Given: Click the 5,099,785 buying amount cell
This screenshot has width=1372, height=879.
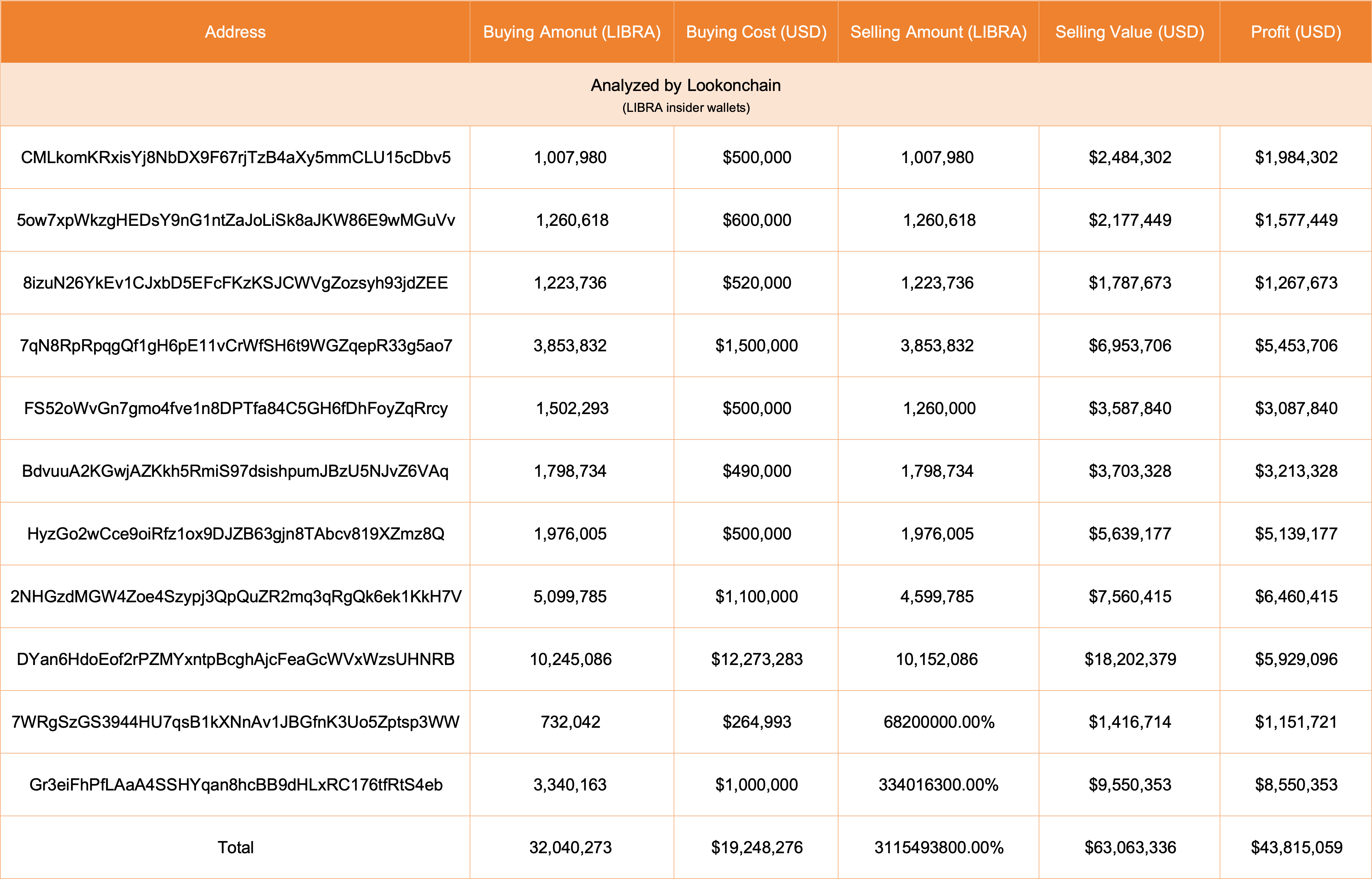Looking at the screenshot, I should [x=570, y=597].
